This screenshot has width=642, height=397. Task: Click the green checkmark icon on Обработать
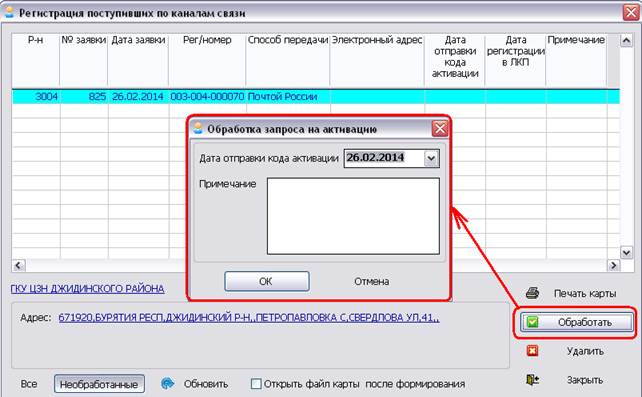[x=532, y=322]
